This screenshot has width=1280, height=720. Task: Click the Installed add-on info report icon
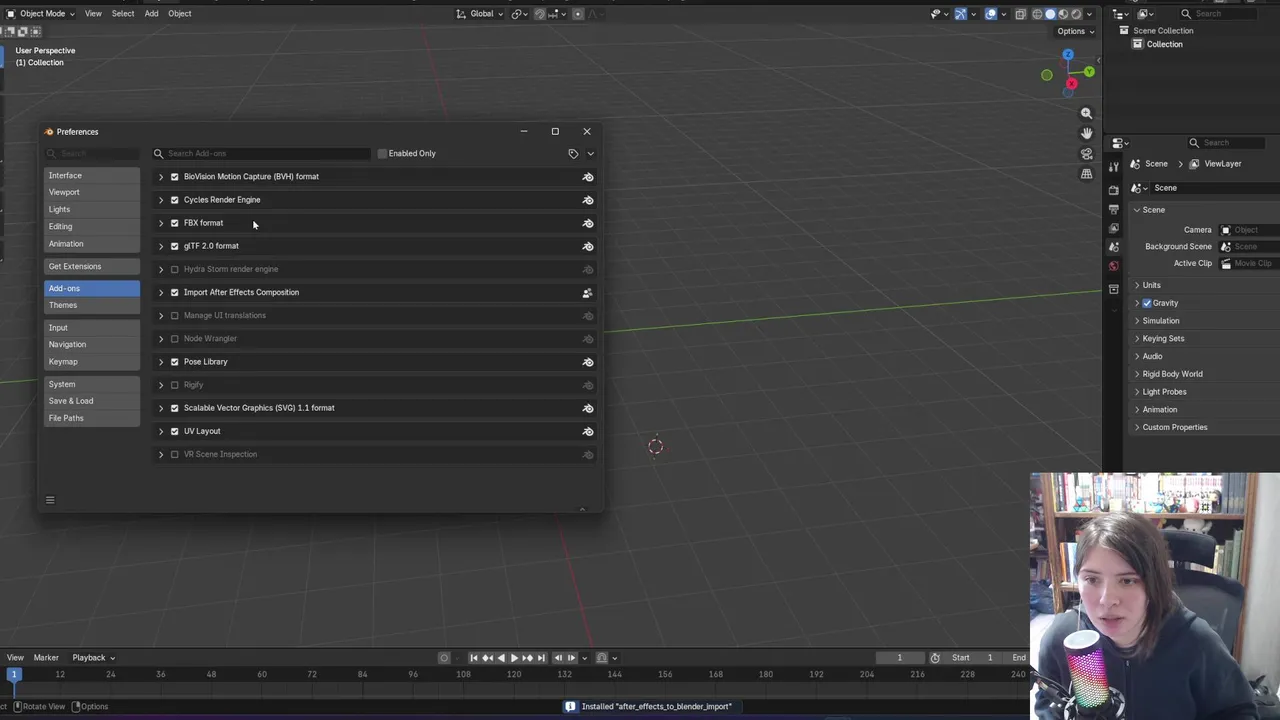[x=570, y=706]
